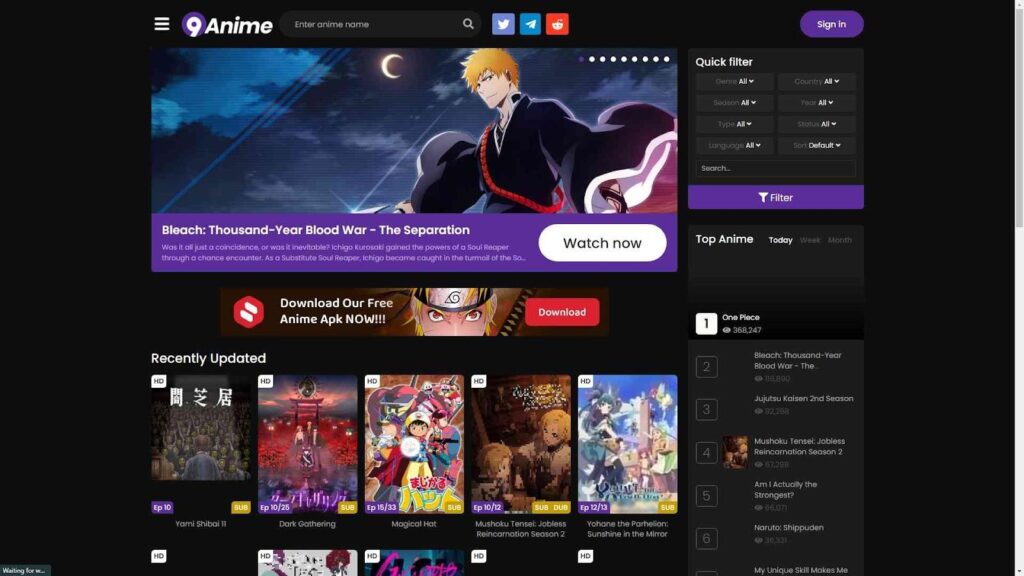Open the Telegram channel icon

pyautogui.click(x=530, y=23)
